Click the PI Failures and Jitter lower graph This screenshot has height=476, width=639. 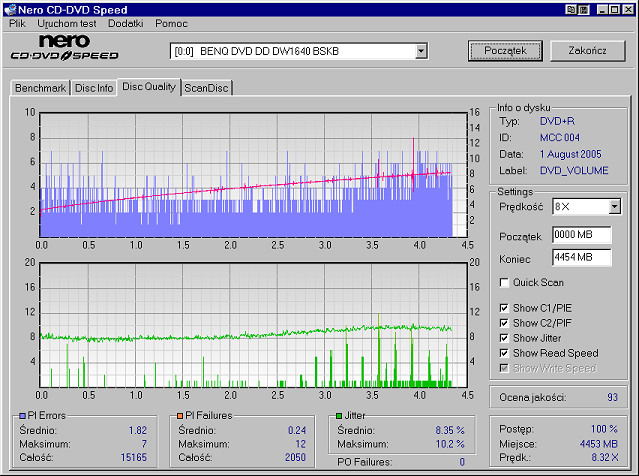[x=253, y=325]
